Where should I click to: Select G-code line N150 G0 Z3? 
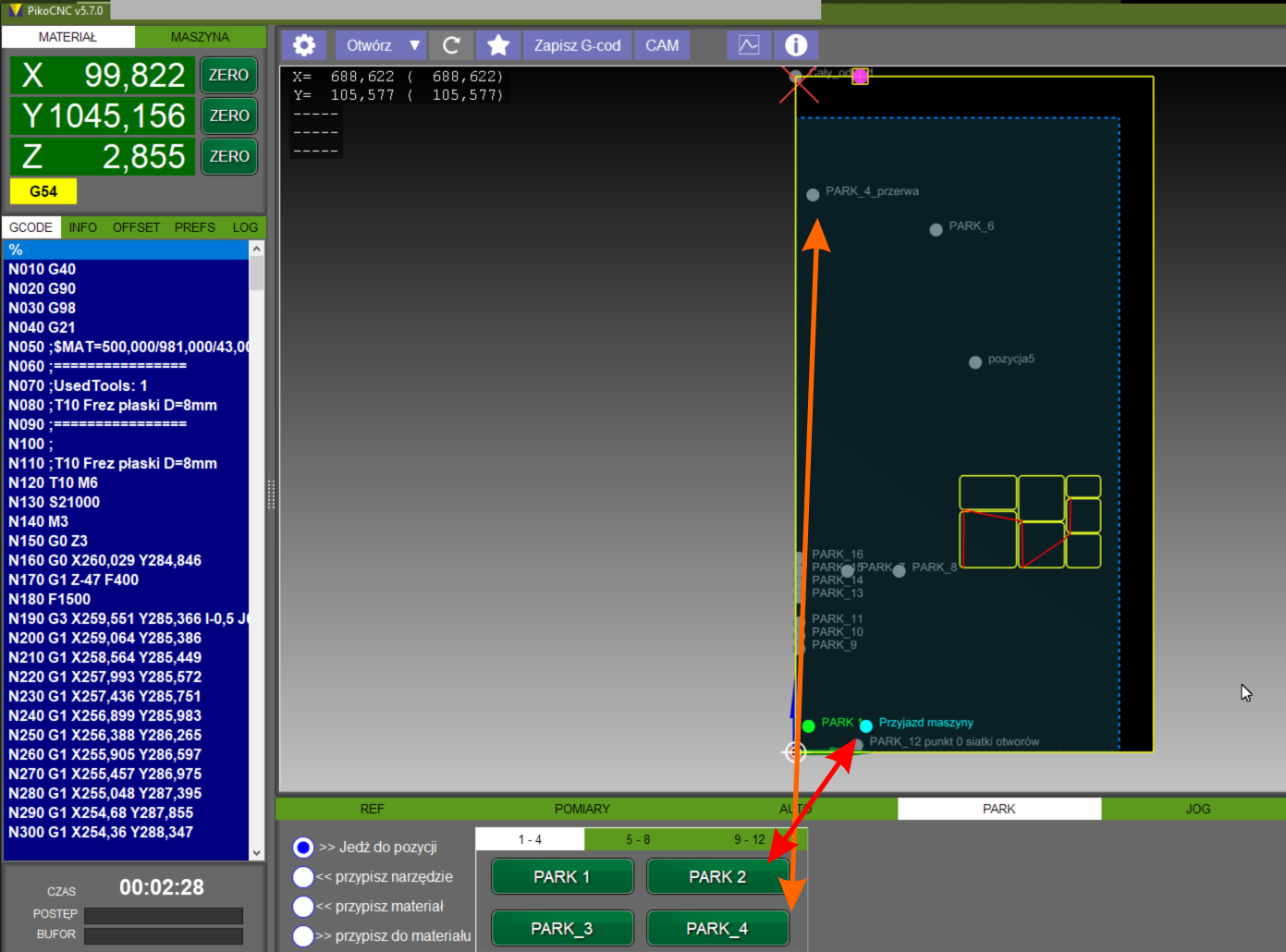tap(126, 541)
